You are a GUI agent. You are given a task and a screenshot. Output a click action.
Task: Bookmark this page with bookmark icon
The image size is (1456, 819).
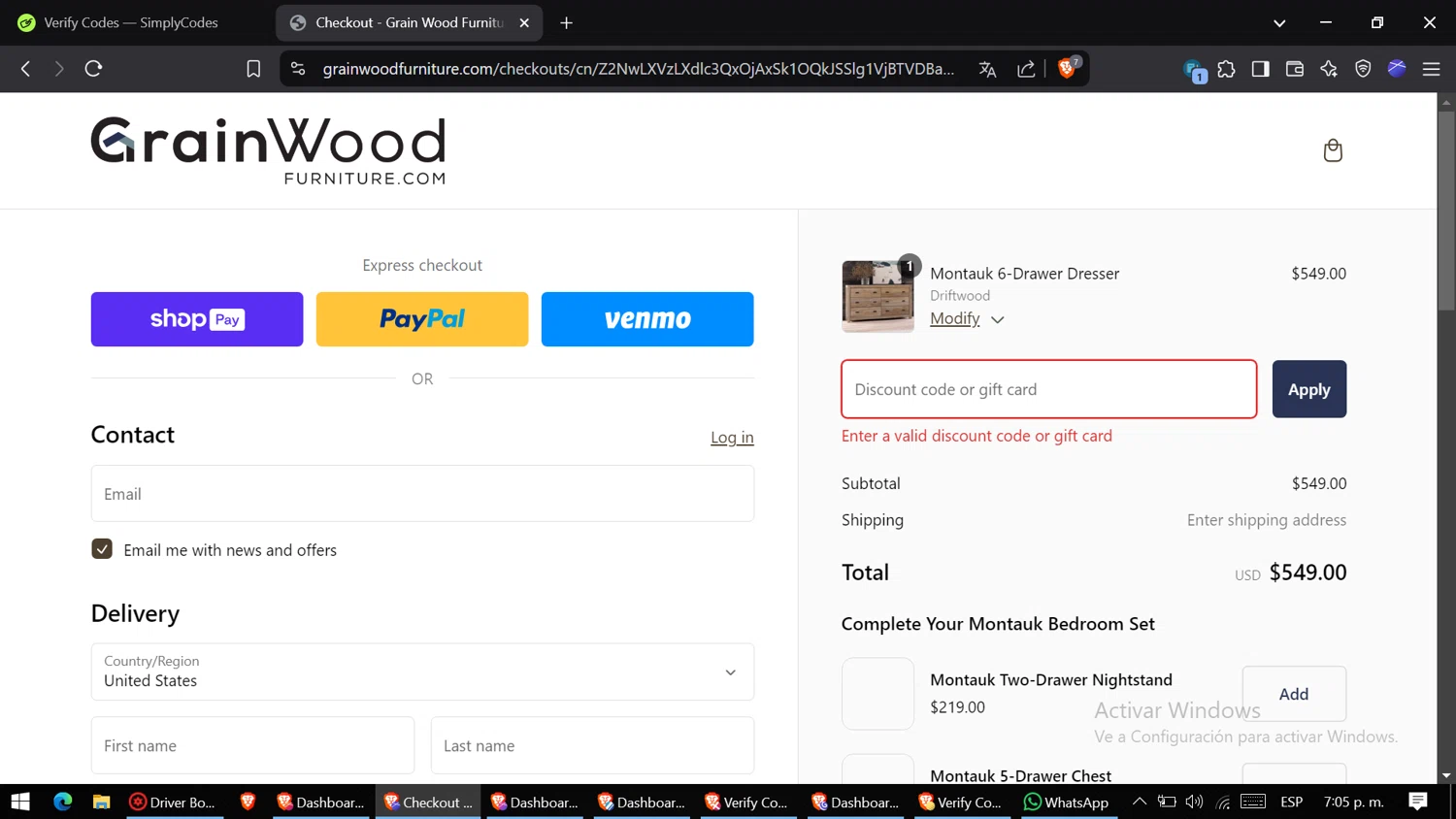pos(253,69)
